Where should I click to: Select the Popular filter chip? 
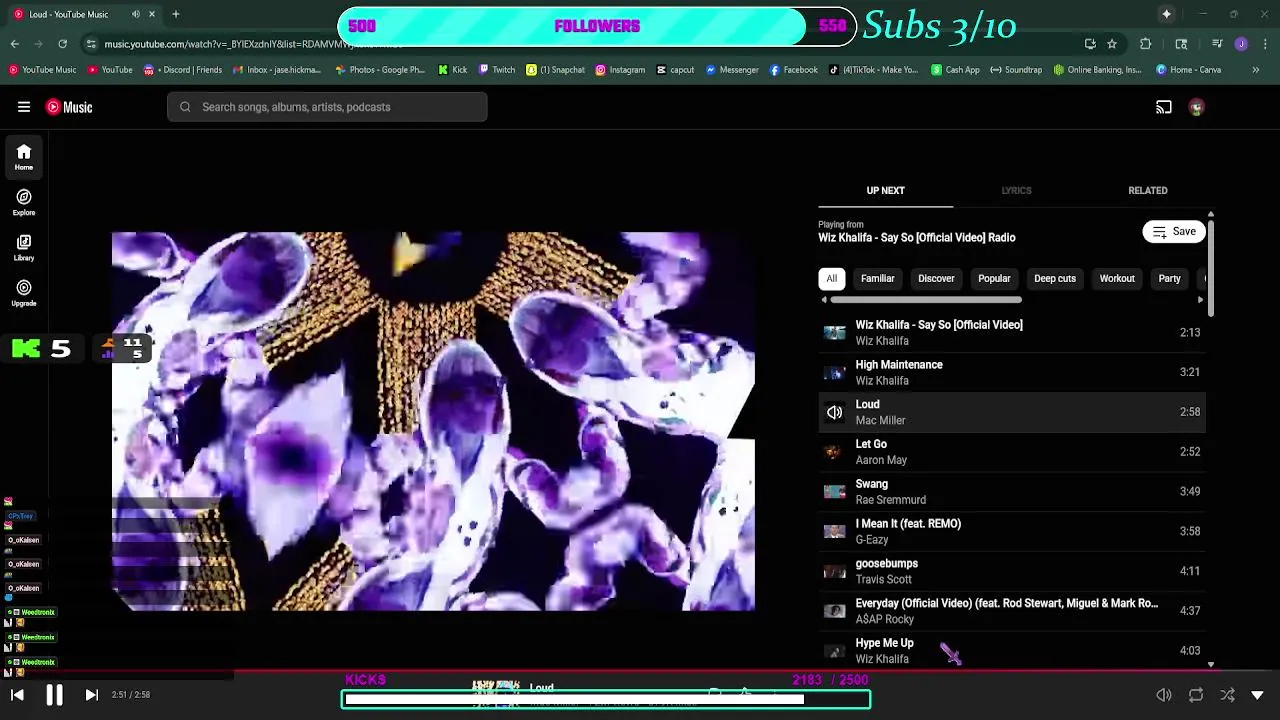click(994, 279)
